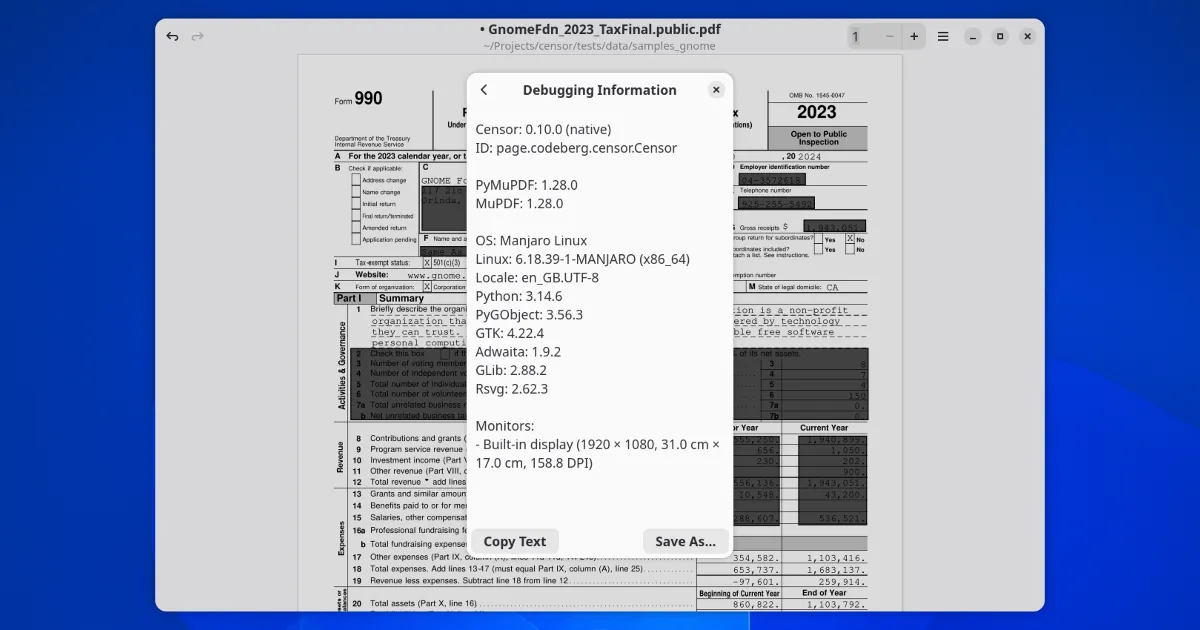Click the Debugging Information dialog title
This screenshot has height=630, width=1200.
599,90
